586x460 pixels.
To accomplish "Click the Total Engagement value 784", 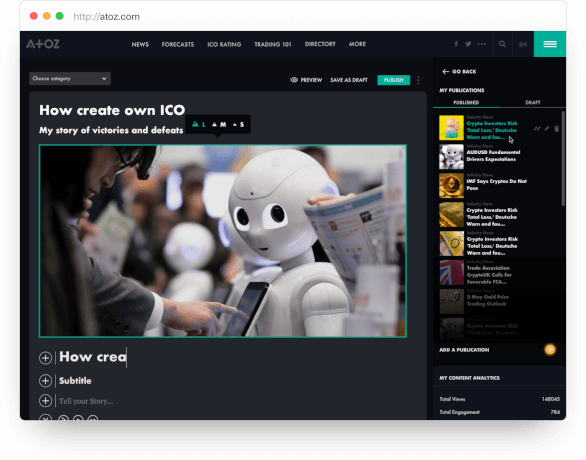I will [555, 412].
